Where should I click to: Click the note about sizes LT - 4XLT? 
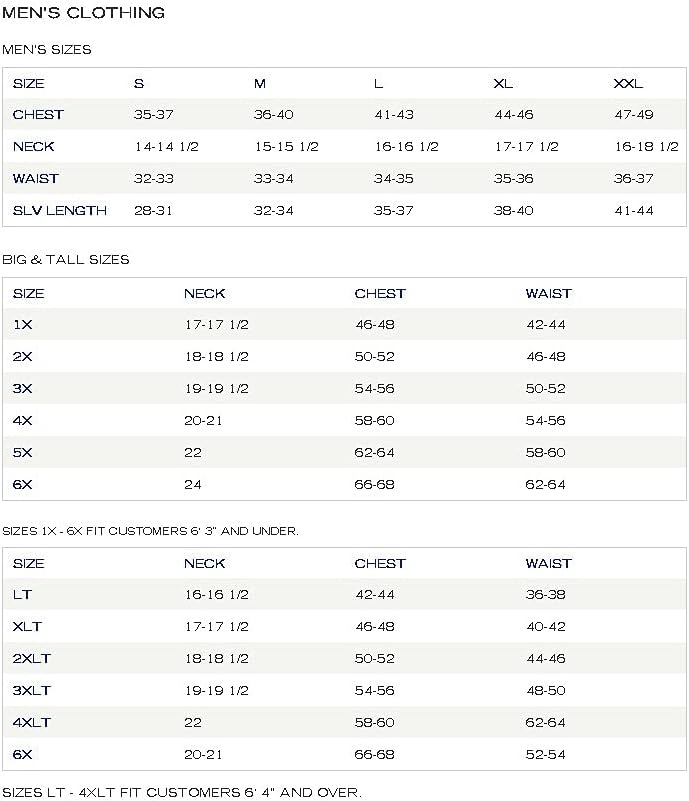182,793
